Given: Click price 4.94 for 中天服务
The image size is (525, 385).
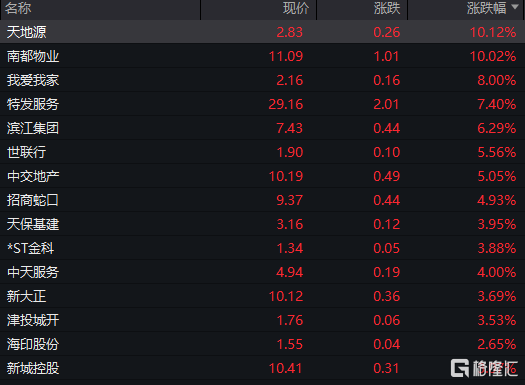Looking at the screenshot, I should 290,272.
